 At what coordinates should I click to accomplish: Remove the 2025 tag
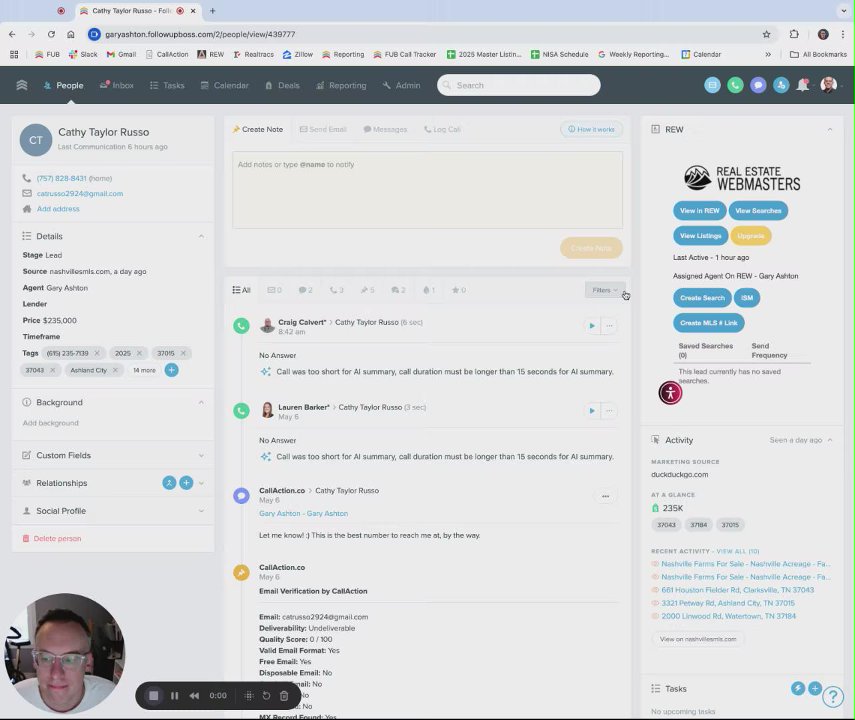[140, 353]
